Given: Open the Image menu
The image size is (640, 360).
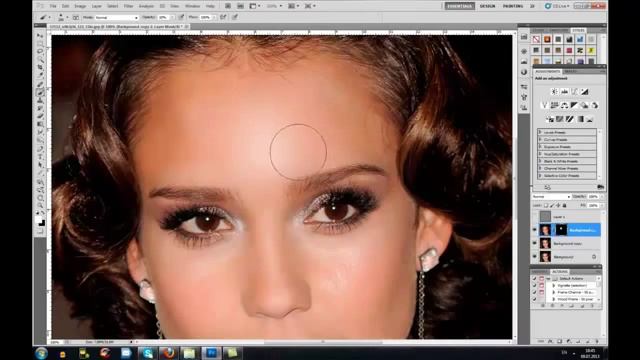Looking at the screenshot, I should (80, 6).
